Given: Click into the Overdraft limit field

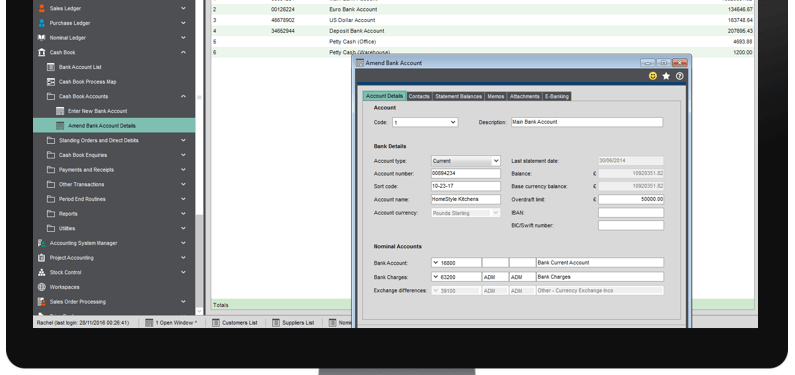Looking at the screenshot, I should pyautogui.click(x=631, y=200).
